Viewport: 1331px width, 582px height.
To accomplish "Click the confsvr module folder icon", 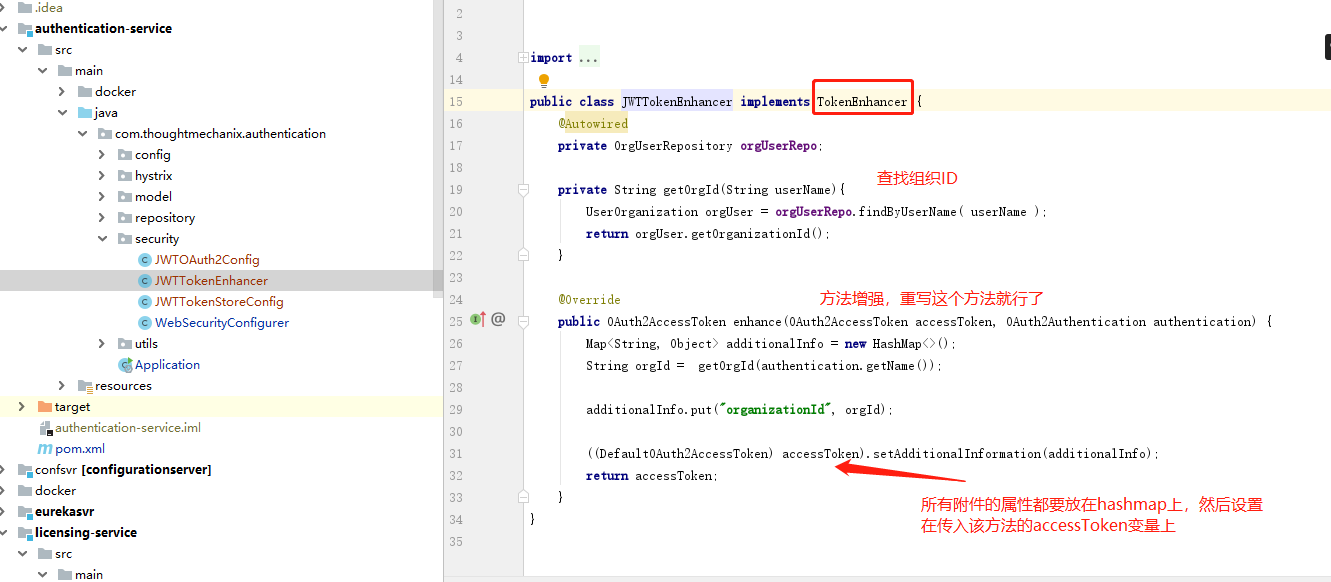I will (25, 470).
